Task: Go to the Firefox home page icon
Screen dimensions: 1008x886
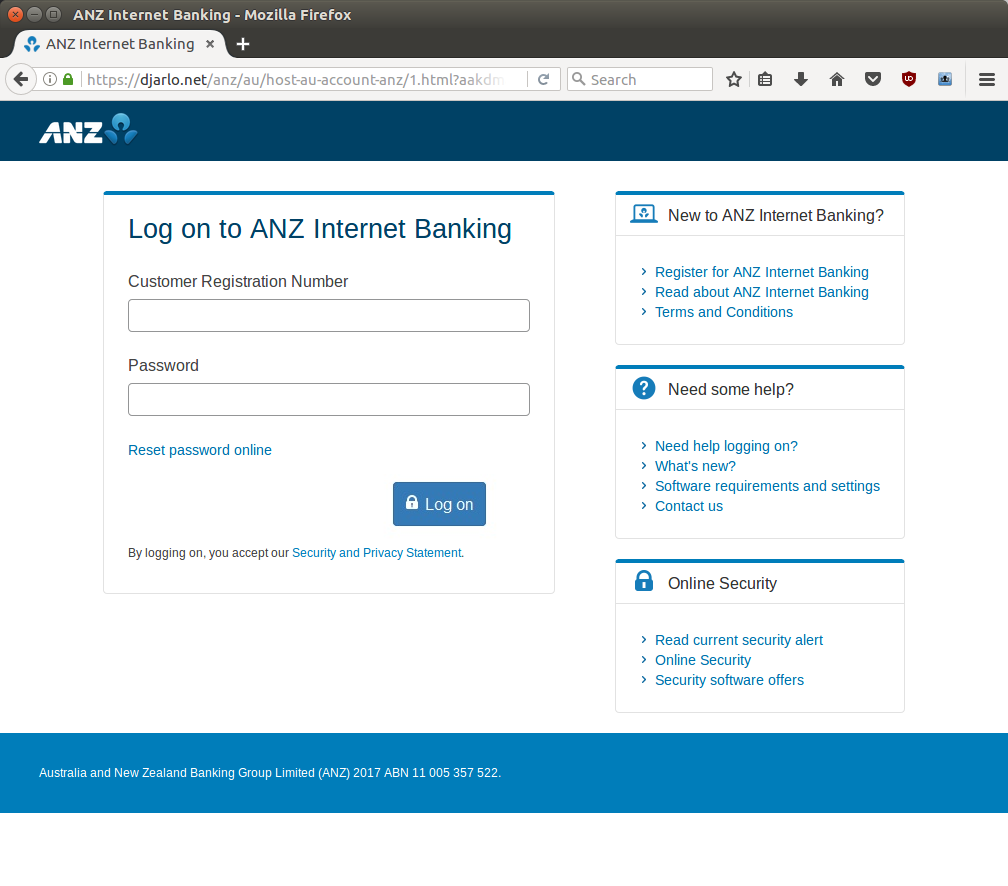Action: click(x=836, y=79)
